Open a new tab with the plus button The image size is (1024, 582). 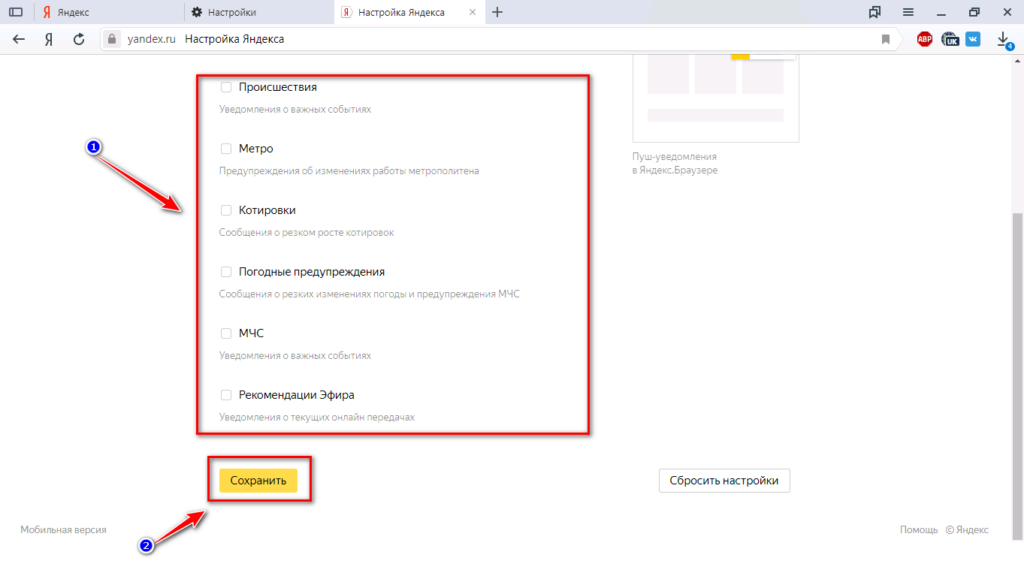coord(498,12)
